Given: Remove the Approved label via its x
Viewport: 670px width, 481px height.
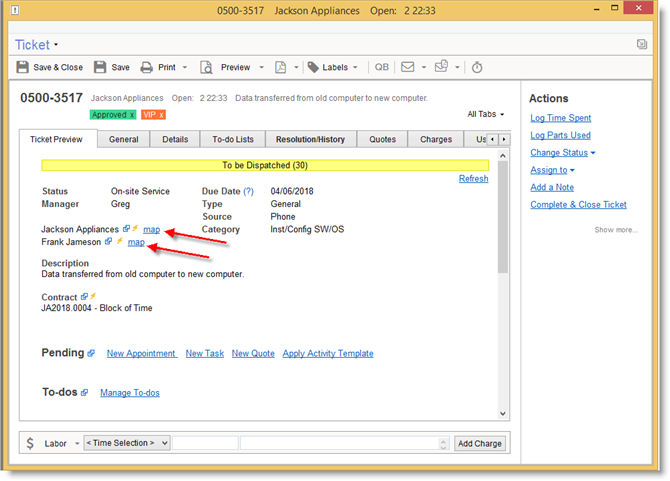Looking at the screenshot, I should click(132, 115).
